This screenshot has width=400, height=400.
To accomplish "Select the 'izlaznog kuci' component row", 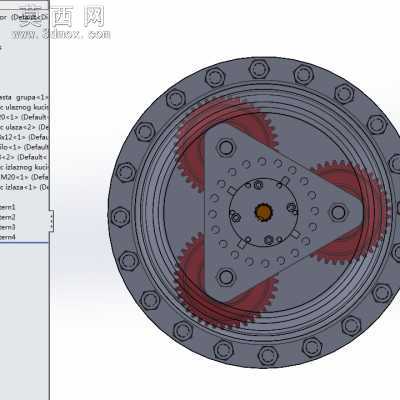I will click(x=24, y=167).
